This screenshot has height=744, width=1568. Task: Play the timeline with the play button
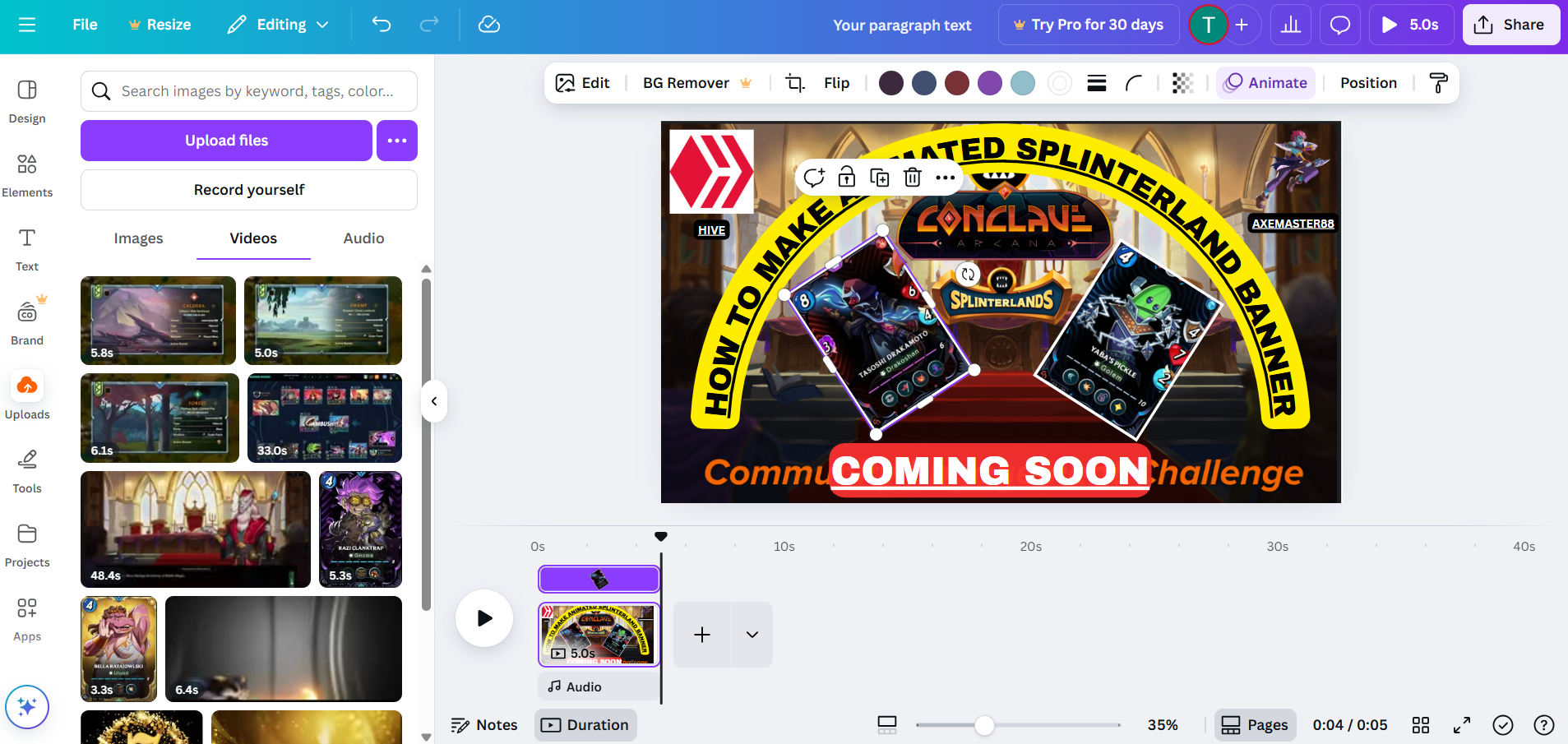click(x=484, y=618)
